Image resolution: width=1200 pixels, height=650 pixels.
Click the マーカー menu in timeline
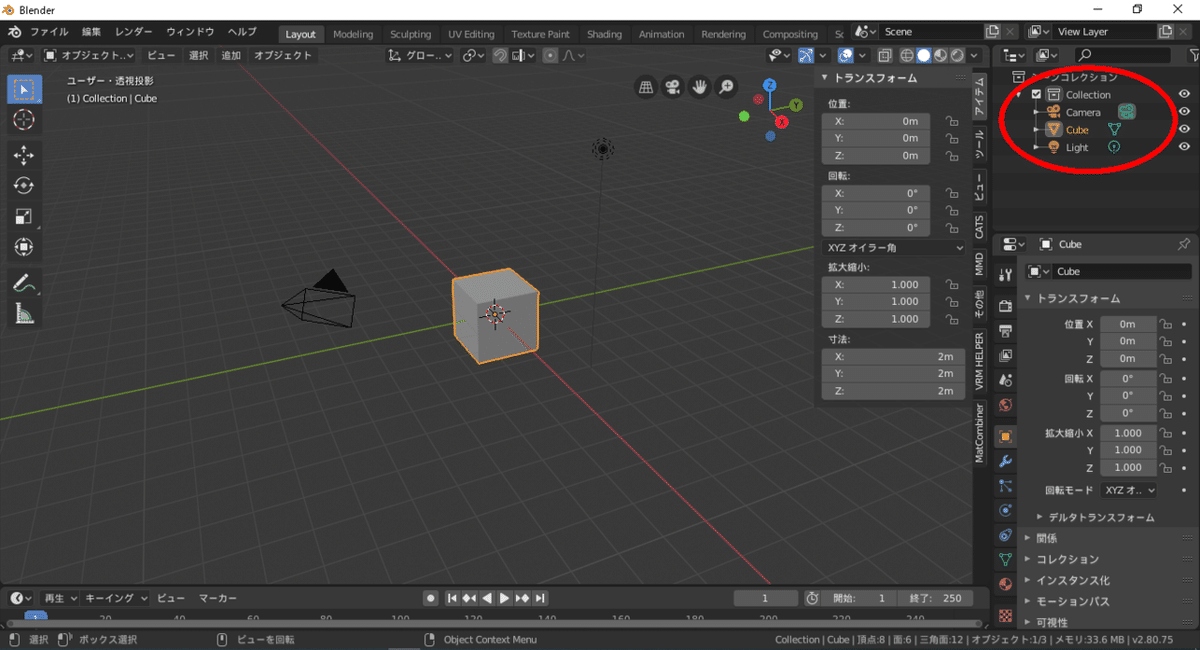[x=218, y=598]
